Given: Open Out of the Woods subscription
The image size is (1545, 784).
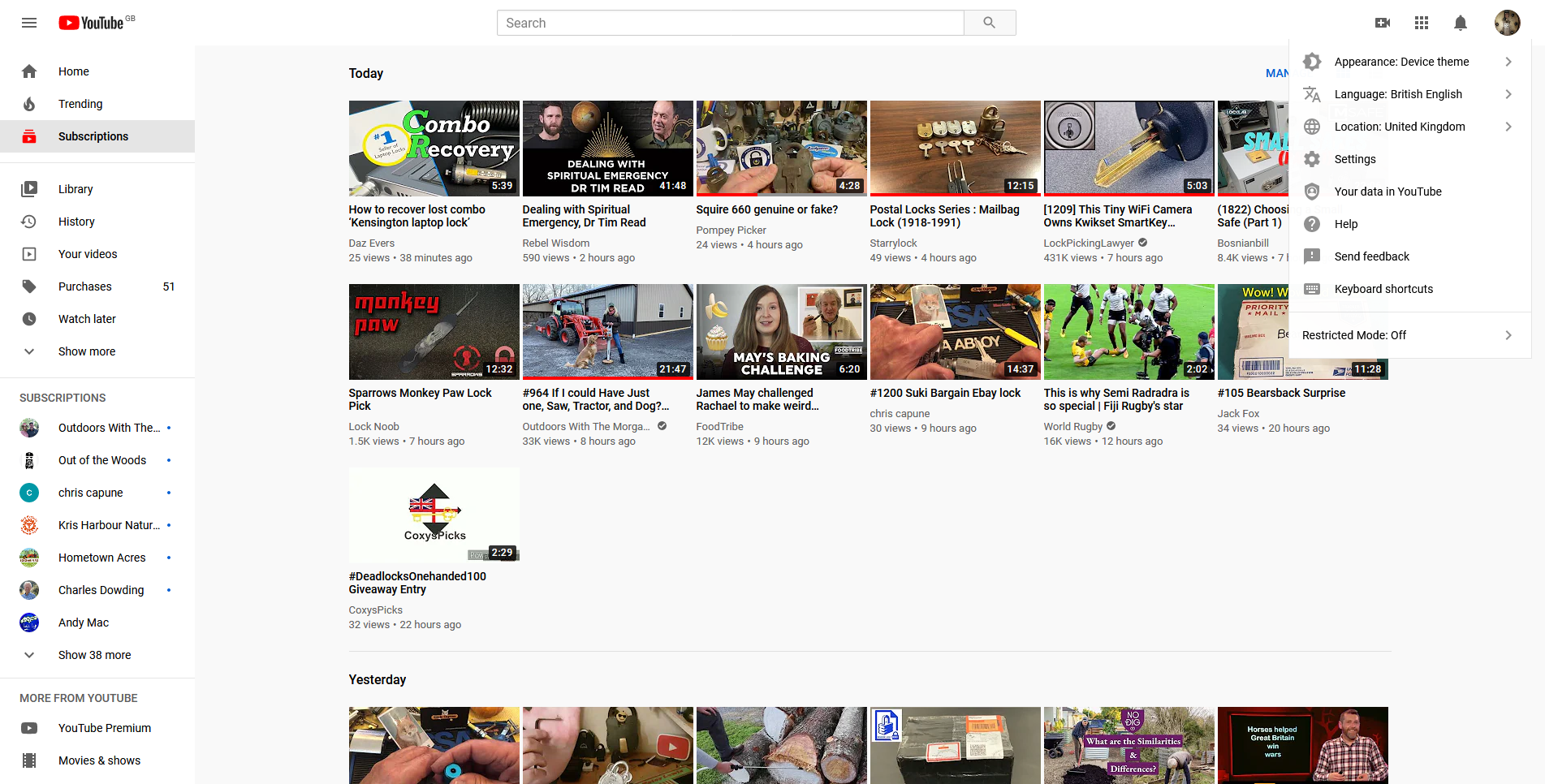Looking at the screenshot, I should [97, 460].
